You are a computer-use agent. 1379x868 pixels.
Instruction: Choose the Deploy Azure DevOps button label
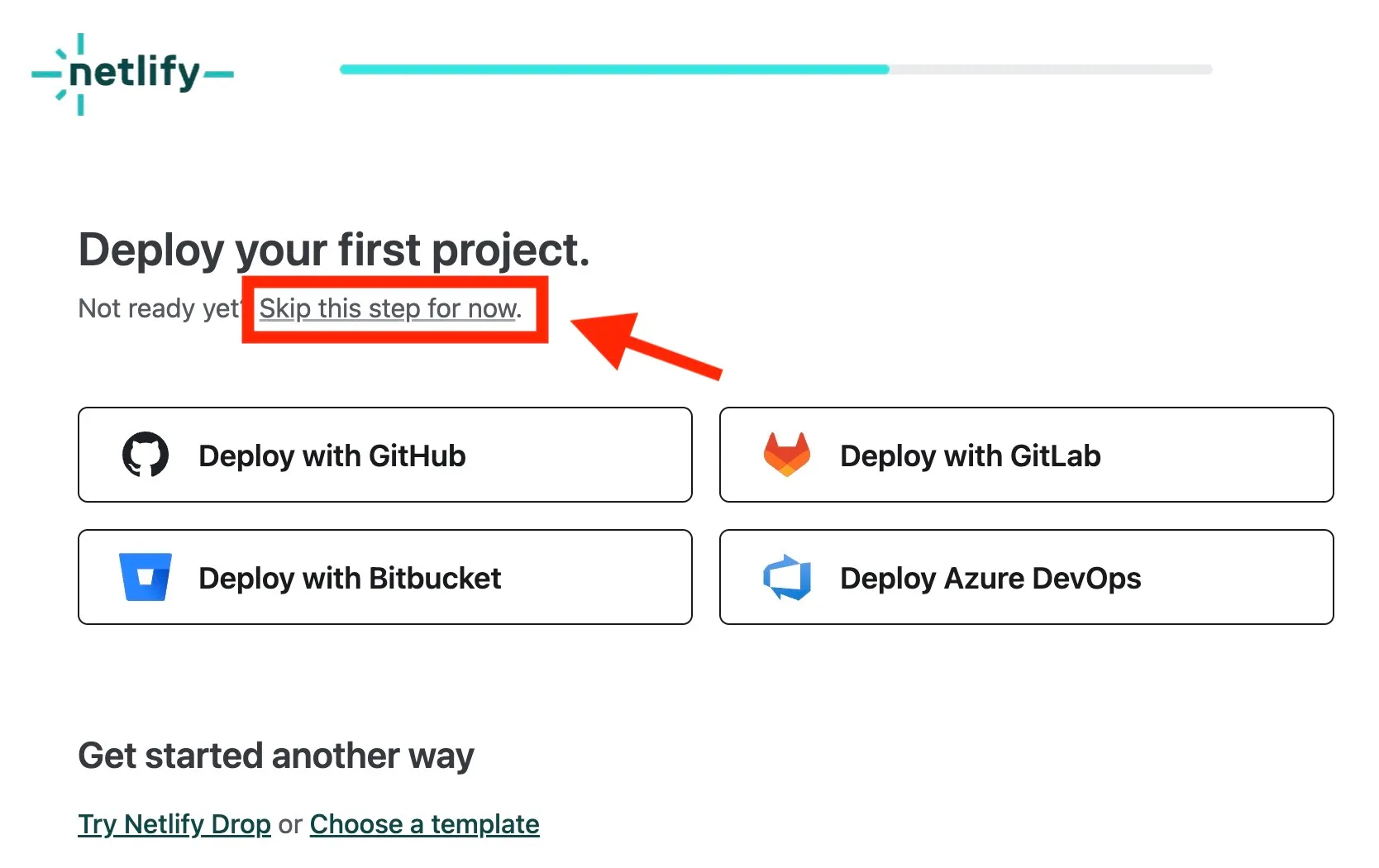[x=990, y=578]
